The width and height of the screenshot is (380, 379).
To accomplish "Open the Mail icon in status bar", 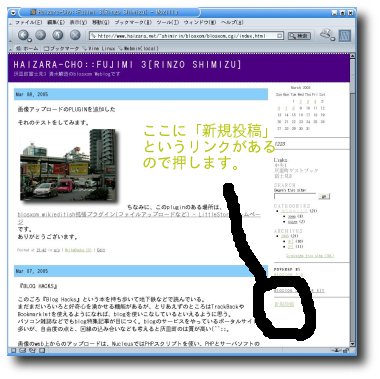I will coord(23,350).
